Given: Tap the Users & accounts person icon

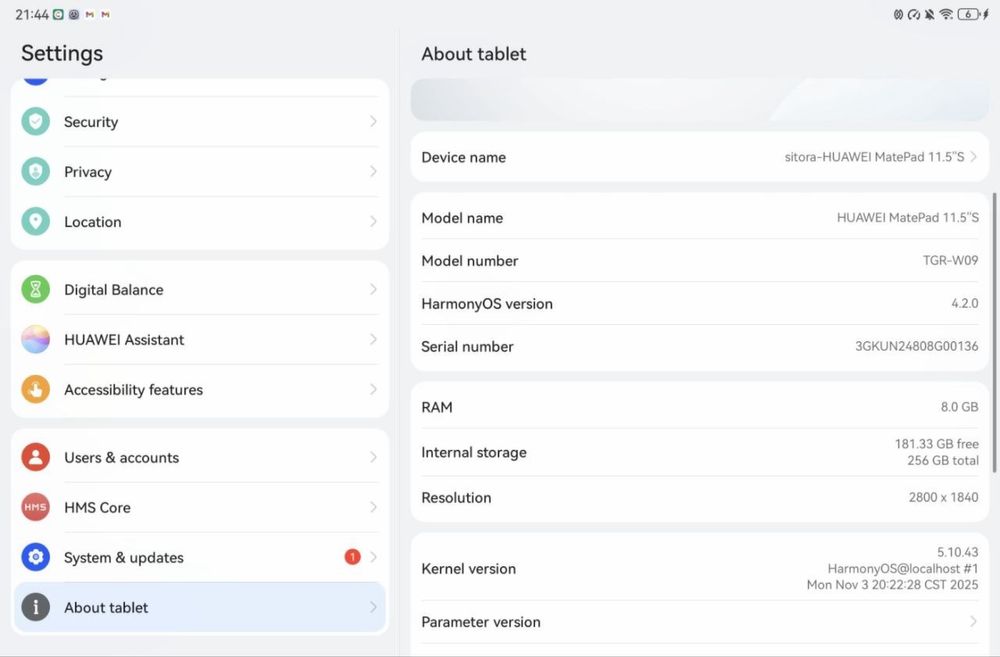Looking at the screenshot, I should (x=36, y=458).
